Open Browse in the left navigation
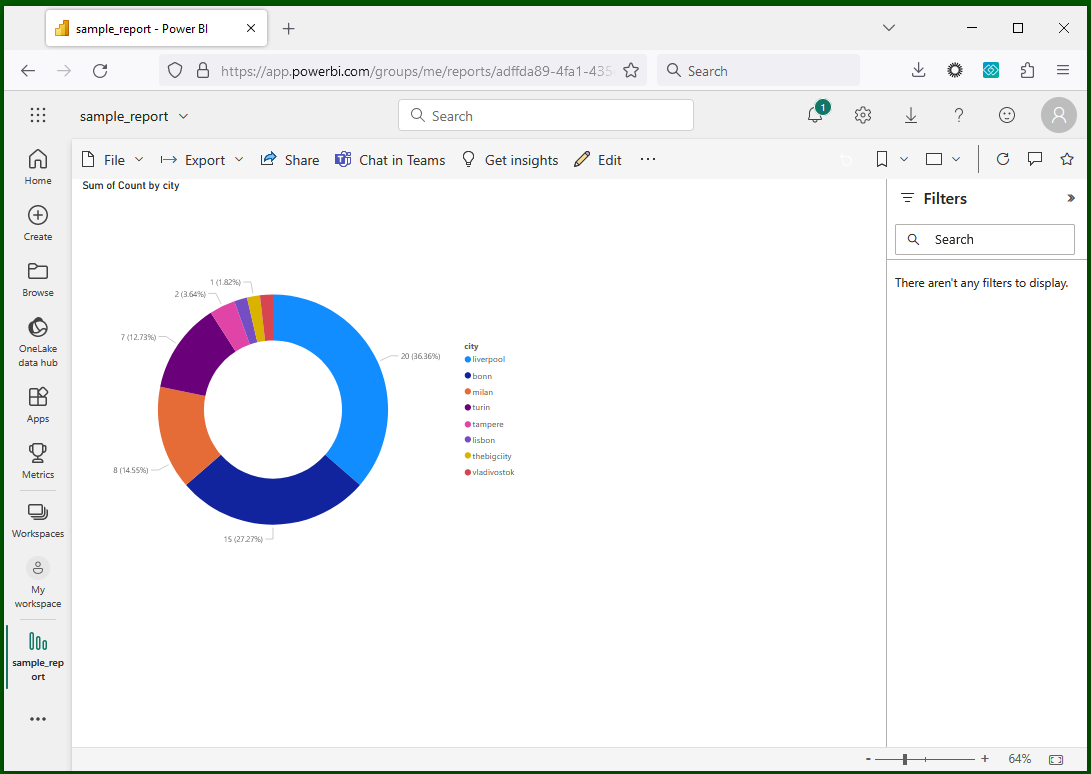 [x=38, y=279]
